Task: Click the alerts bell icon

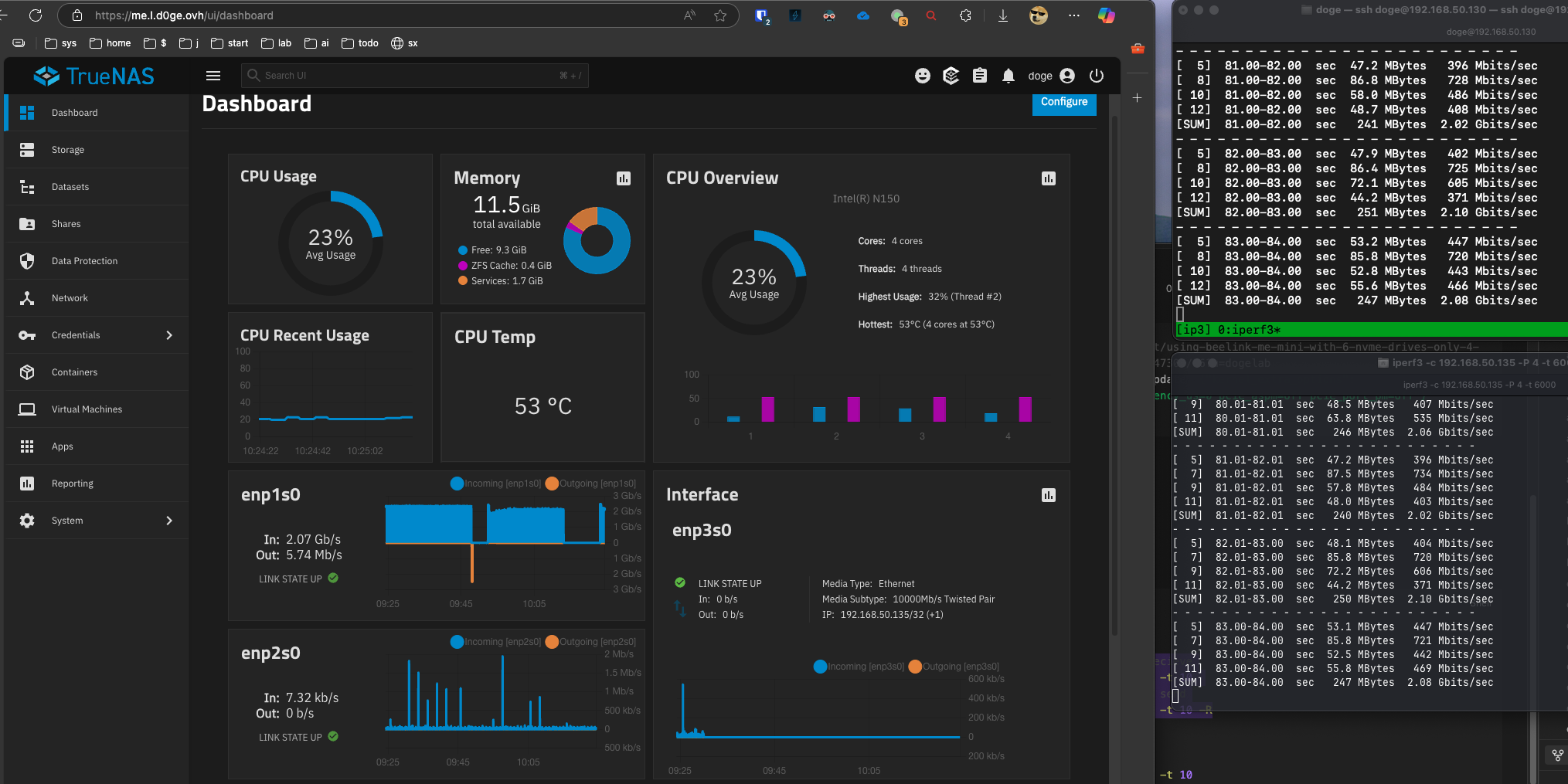Action: [x=1008, y=76]
